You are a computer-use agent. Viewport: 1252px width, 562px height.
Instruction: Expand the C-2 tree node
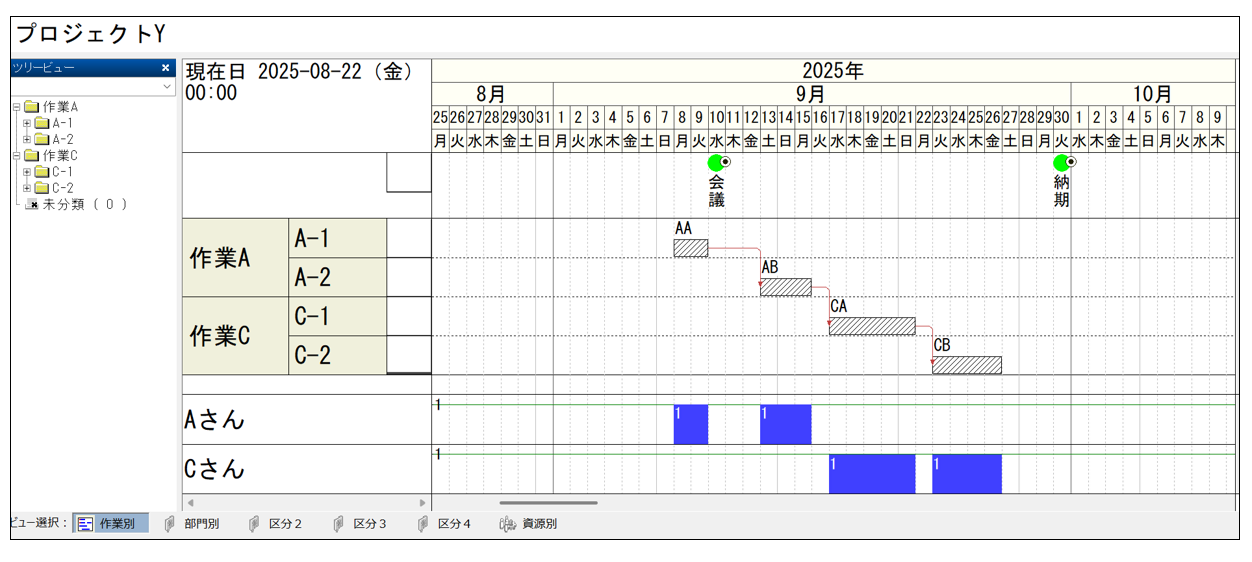[x=27, y=188]
